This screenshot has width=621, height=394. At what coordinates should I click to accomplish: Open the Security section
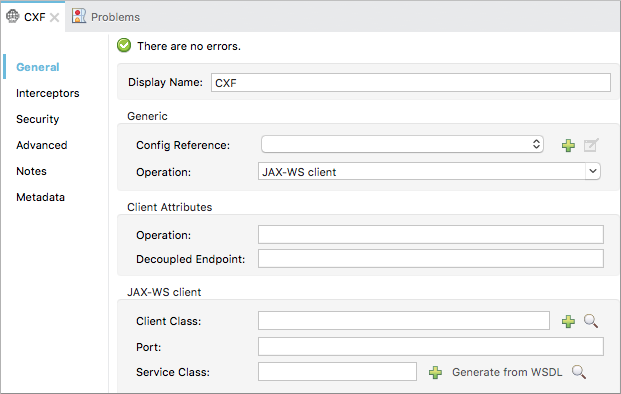click(38, 119)
